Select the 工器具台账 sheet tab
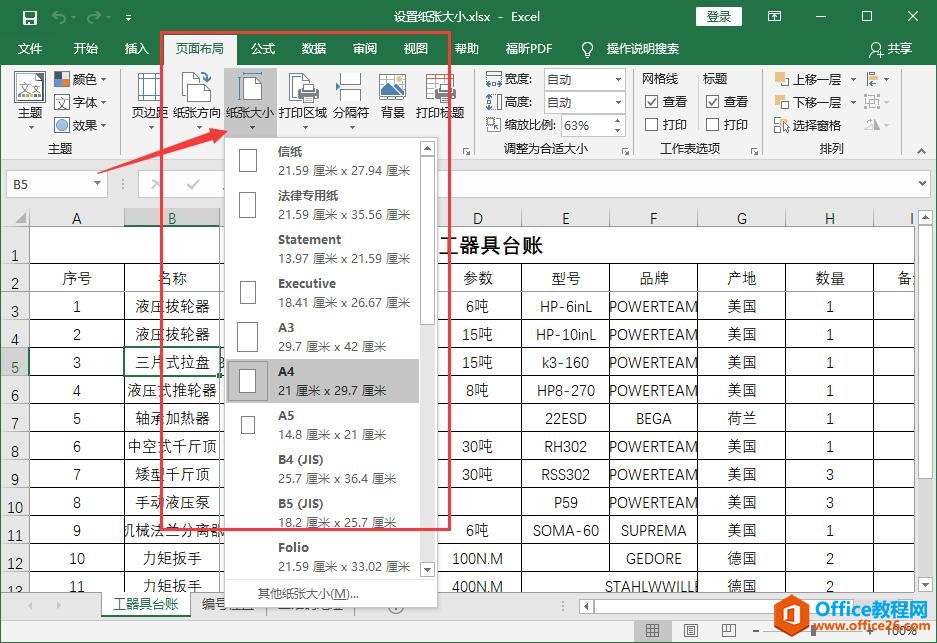This screenshot has width=937, height=643. coord(146,604)
